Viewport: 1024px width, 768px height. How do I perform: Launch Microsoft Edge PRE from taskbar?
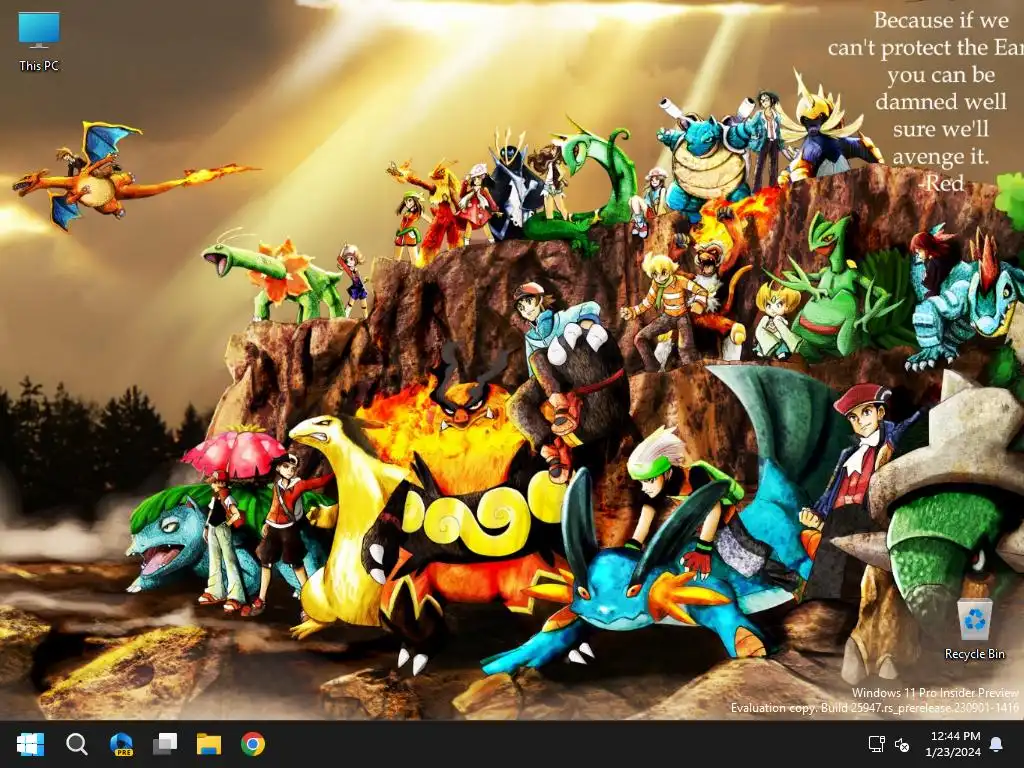121,744
